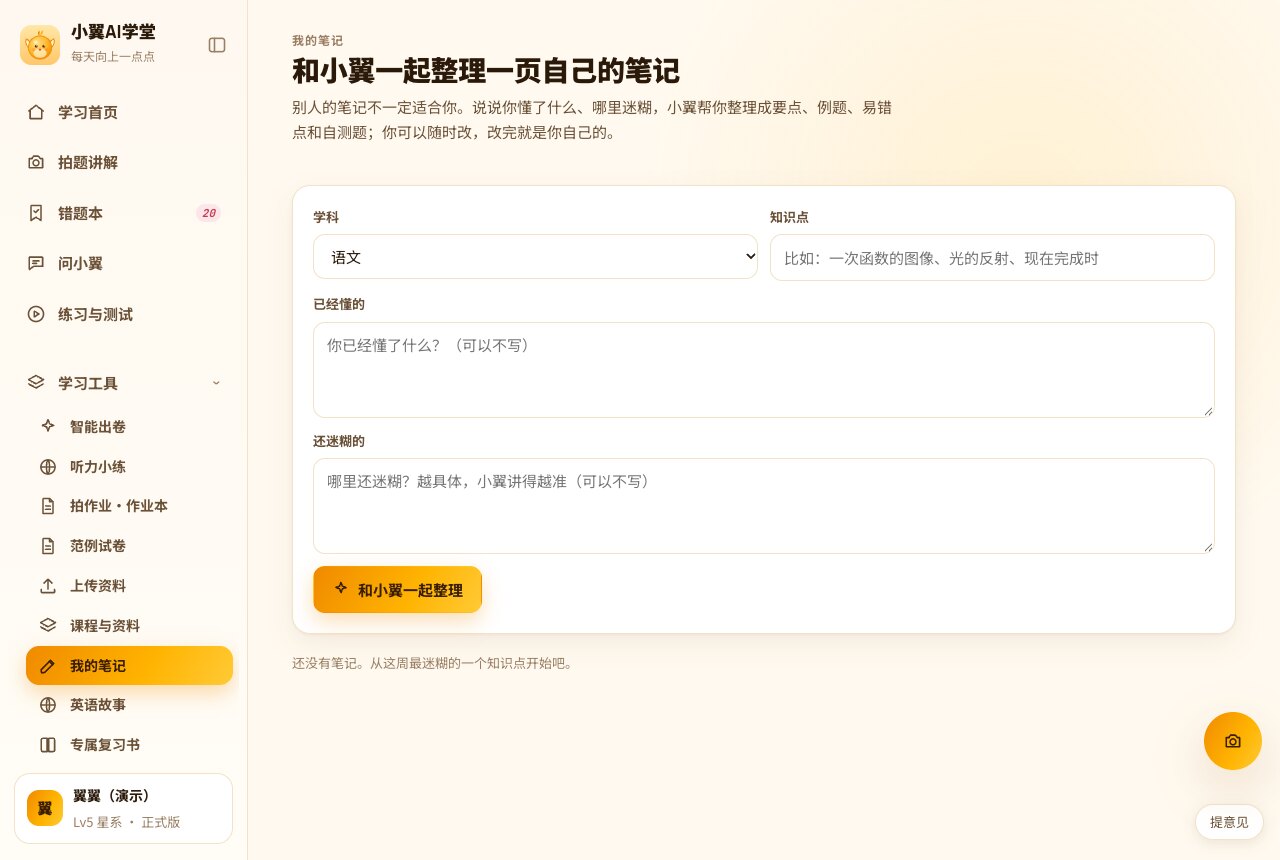Click the document icon beside 拍作业・作业本
This screenshot has height=860, width=1280.
(x=48, y=506)
